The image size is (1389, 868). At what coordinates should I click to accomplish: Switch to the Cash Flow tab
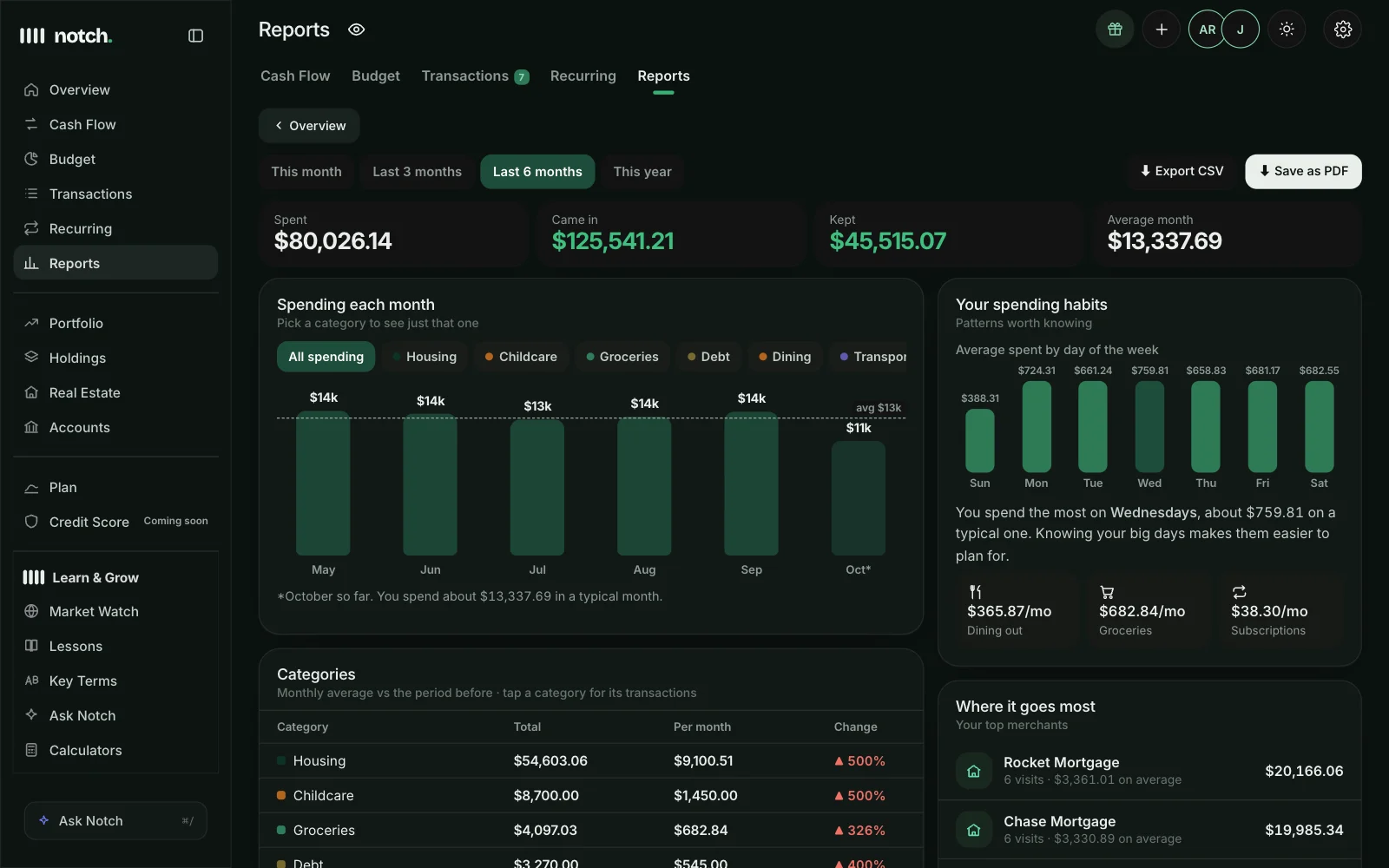pyautogui.click(x=295, y=76)
